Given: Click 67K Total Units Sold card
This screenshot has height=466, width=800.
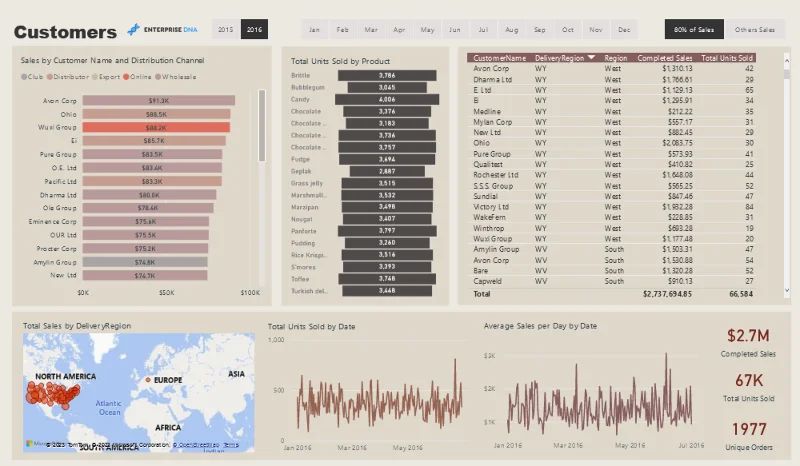Looking at the screenshot, I should (748, 387).
